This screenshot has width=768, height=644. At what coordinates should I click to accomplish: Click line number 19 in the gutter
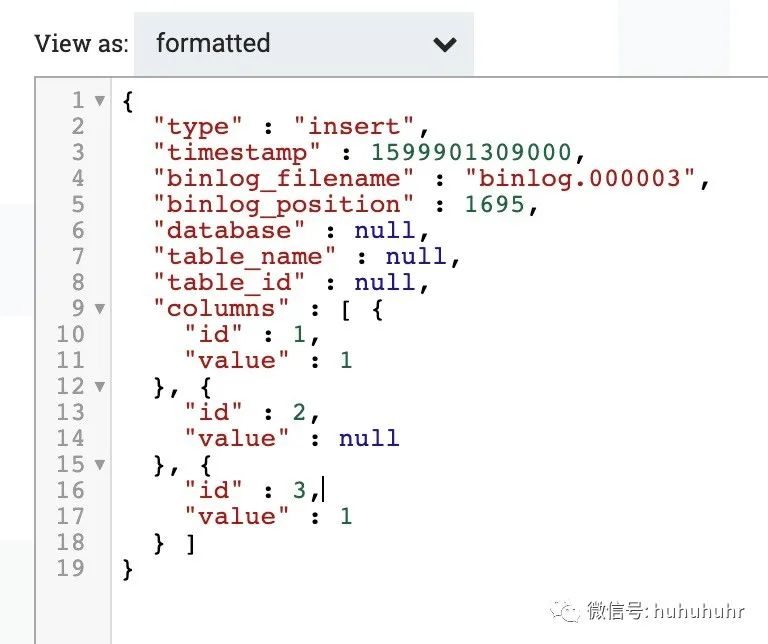(x=72, y=568)
